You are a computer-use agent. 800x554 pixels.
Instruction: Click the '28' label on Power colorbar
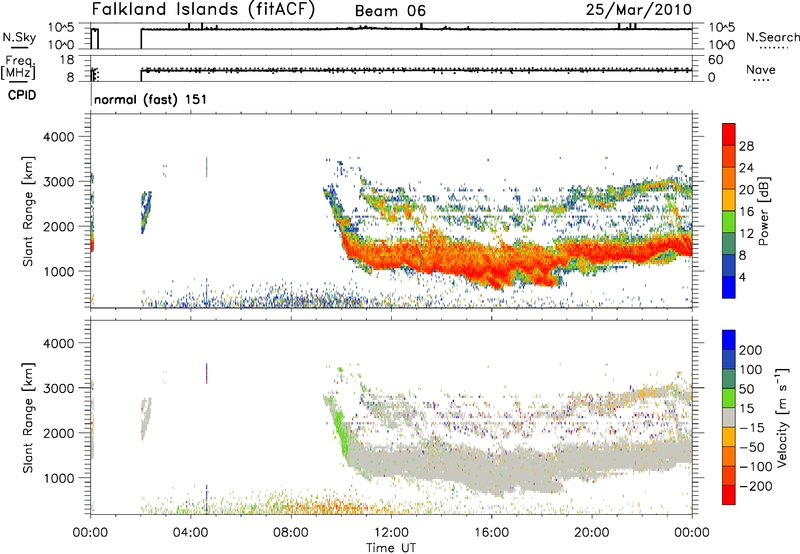click(x=746, y=146)
